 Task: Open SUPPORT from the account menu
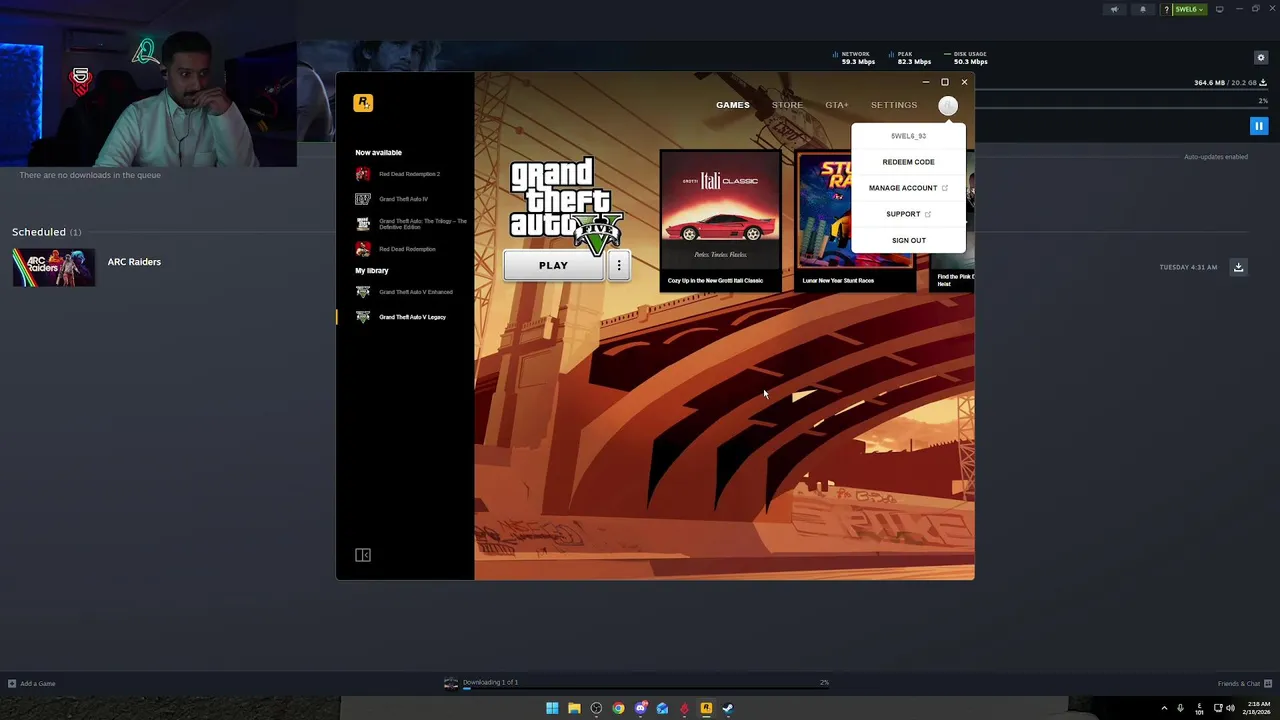[908, 214]
